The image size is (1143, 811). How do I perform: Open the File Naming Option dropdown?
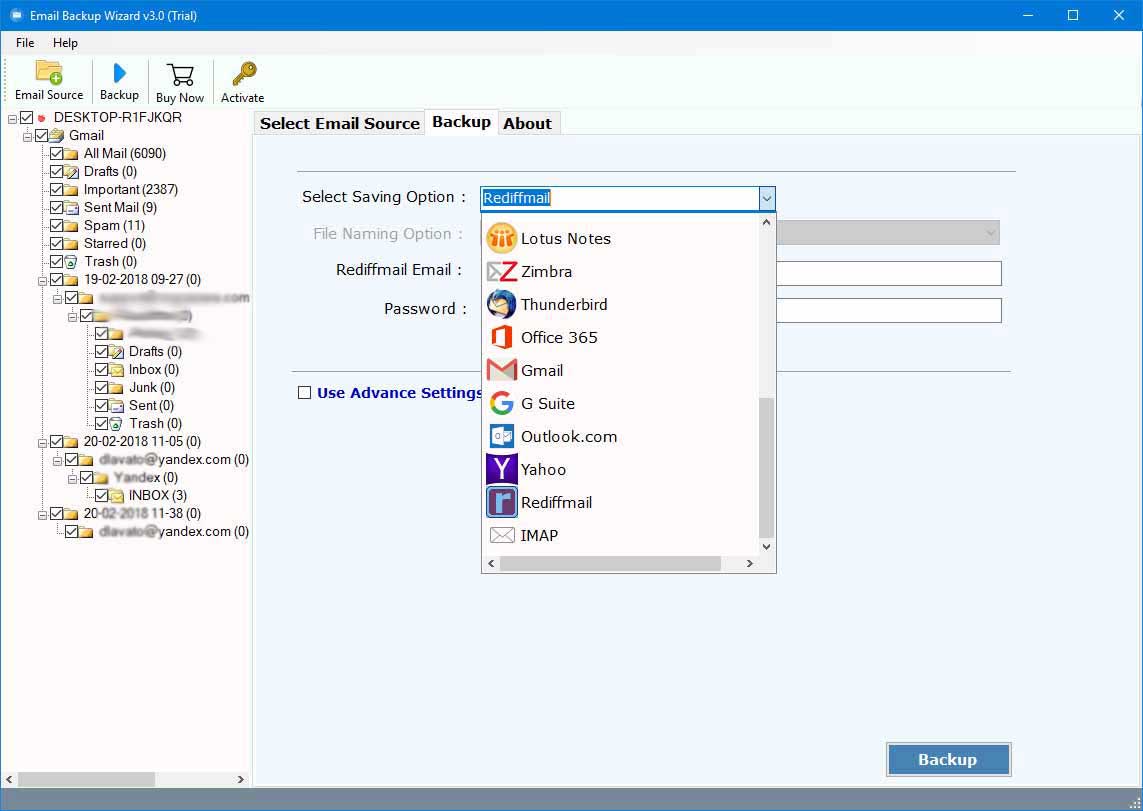coord(990,233)
